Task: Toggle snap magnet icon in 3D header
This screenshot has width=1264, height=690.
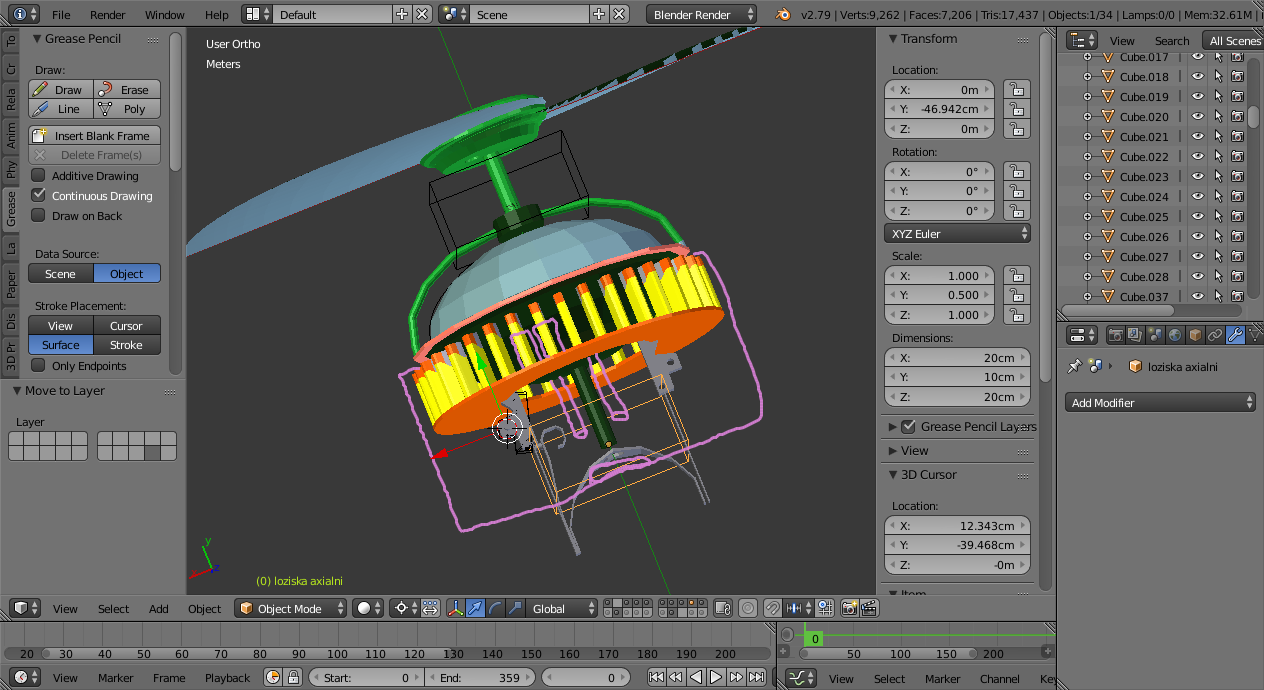Action: click(x=772, y=608)
